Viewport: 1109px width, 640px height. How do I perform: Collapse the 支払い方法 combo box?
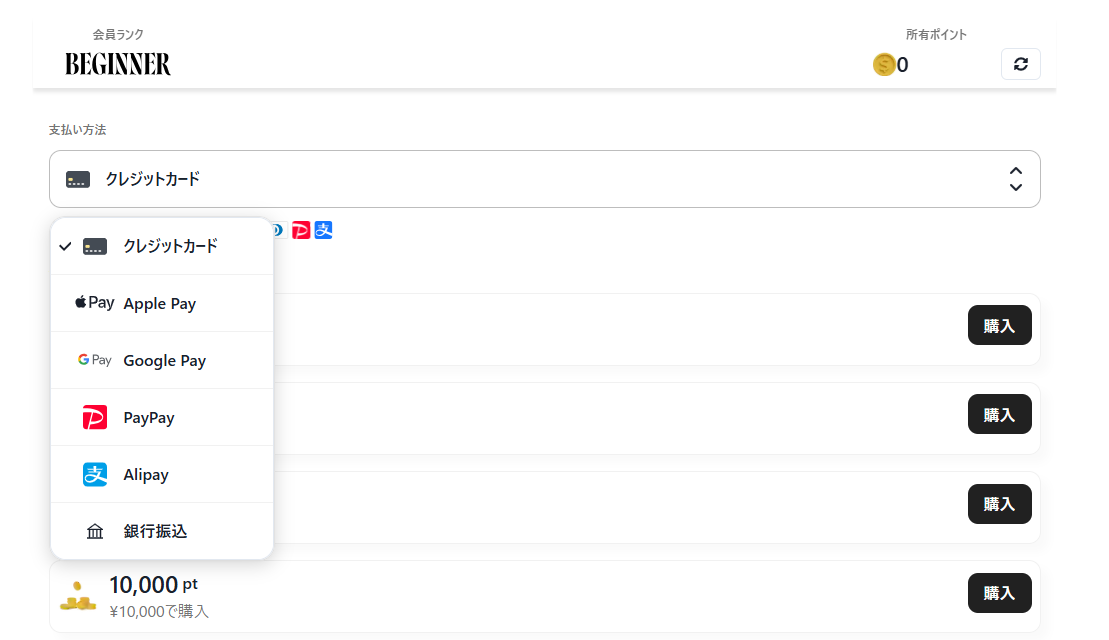pos(544,179)
